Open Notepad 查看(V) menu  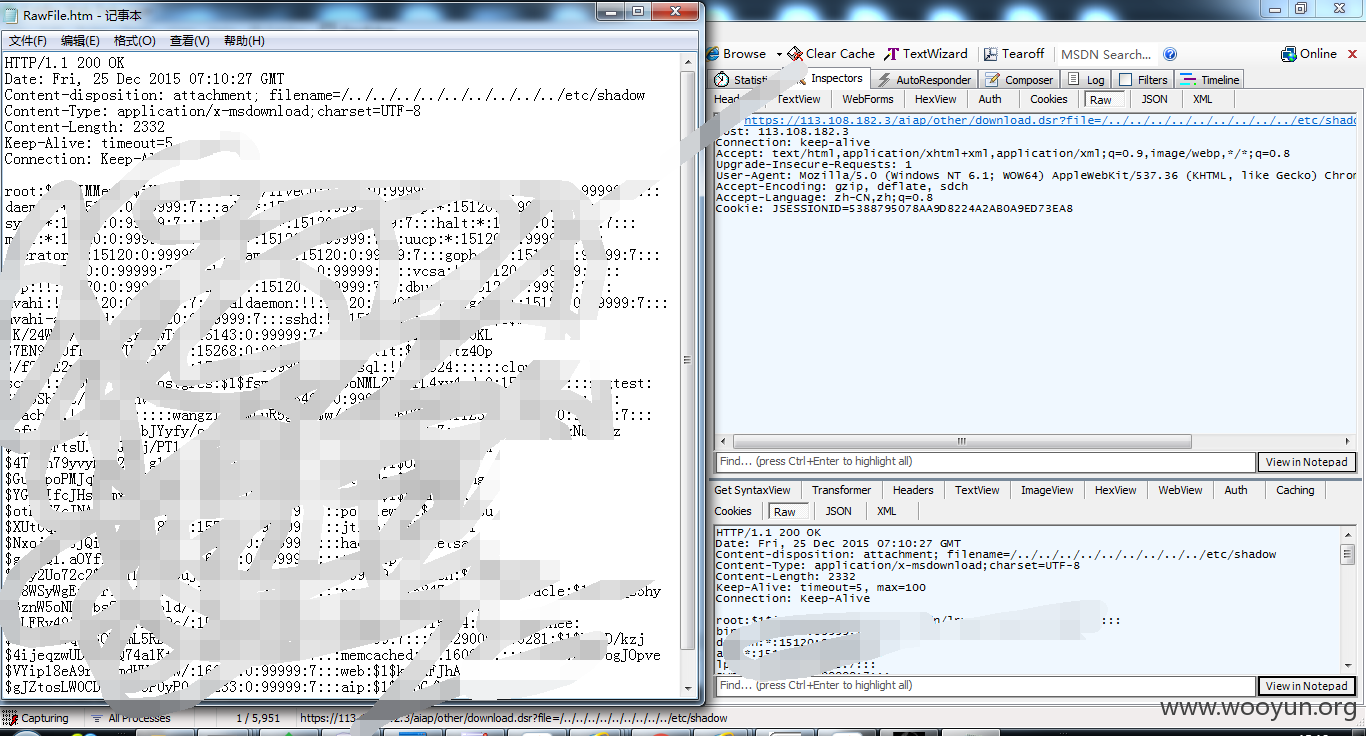tap(189, 41)
